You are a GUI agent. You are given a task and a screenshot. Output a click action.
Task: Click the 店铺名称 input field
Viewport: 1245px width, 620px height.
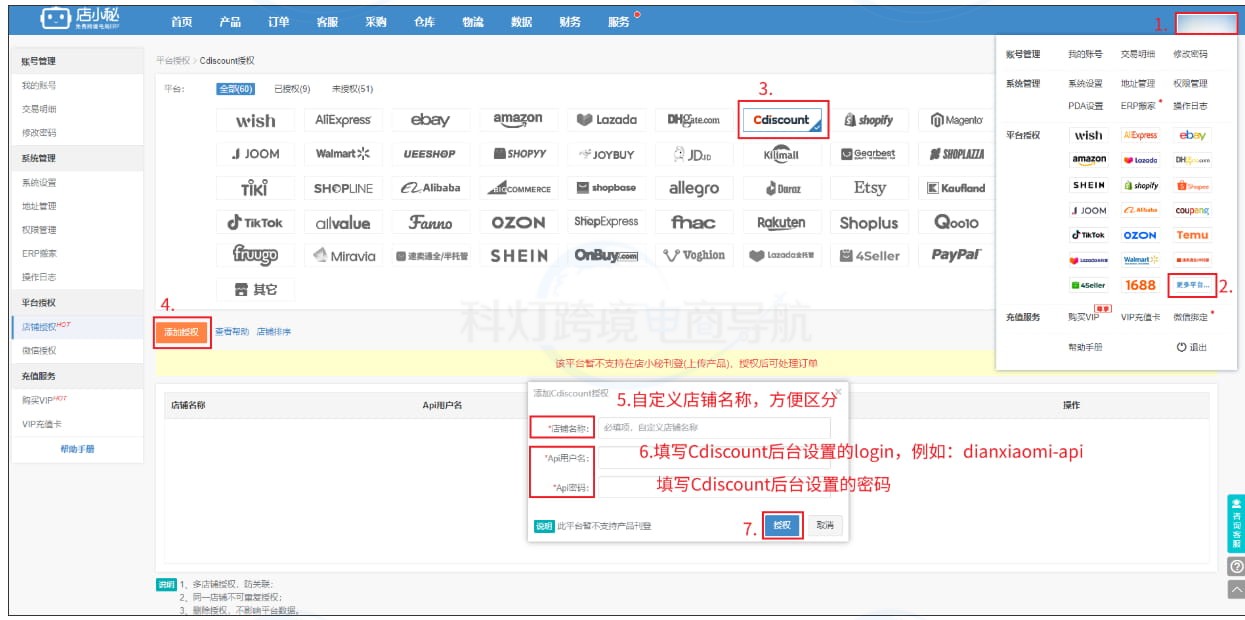(713, 427)
